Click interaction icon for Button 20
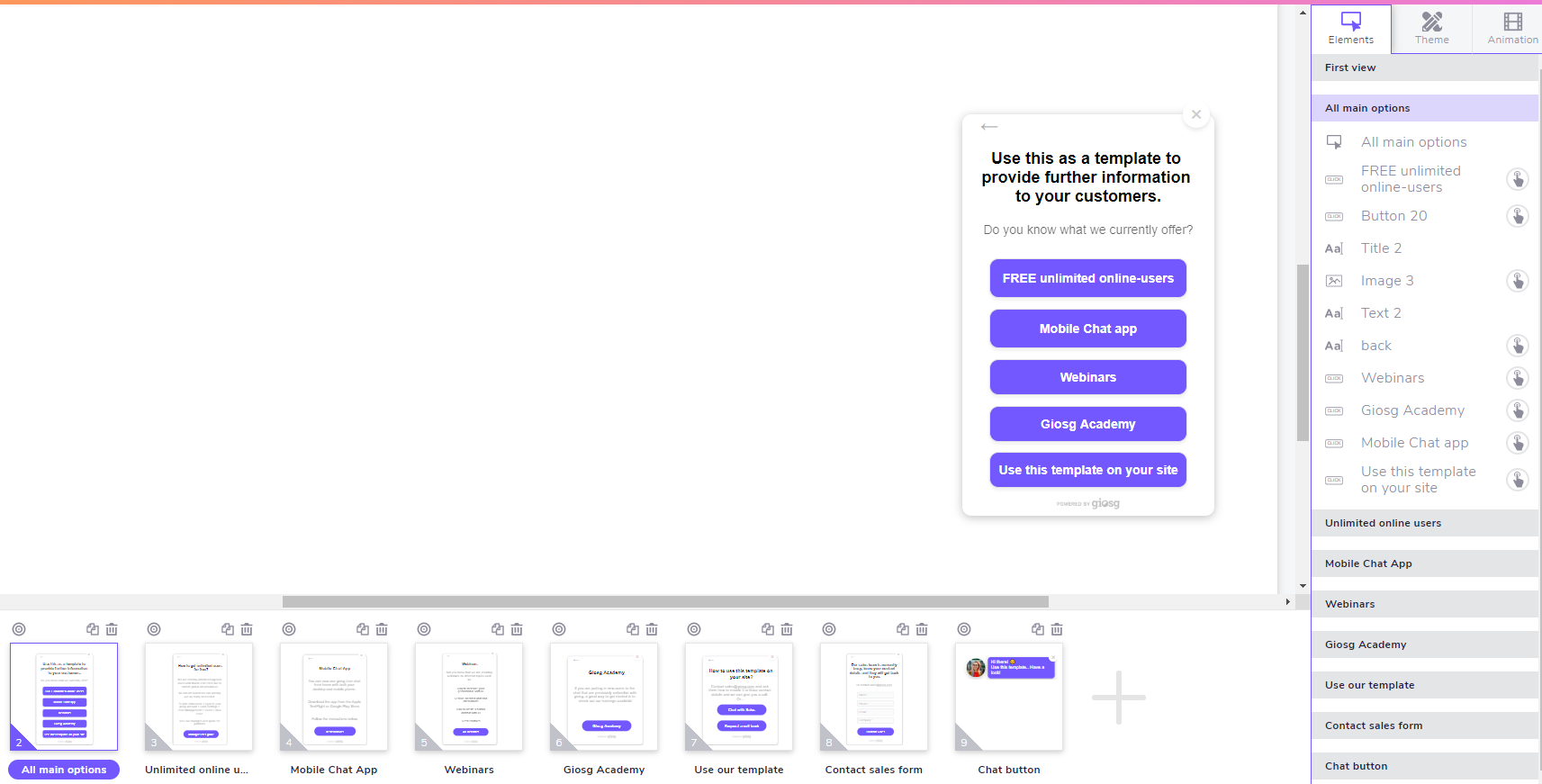 point(1518,216)
